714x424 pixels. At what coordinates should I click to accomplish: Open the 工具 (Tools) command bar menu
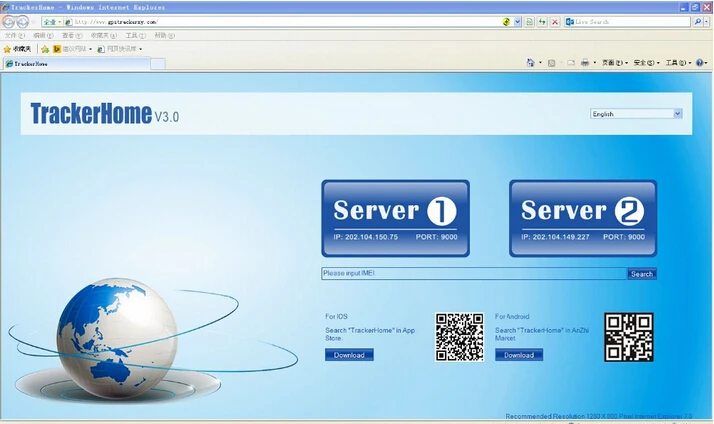[678, 63]
